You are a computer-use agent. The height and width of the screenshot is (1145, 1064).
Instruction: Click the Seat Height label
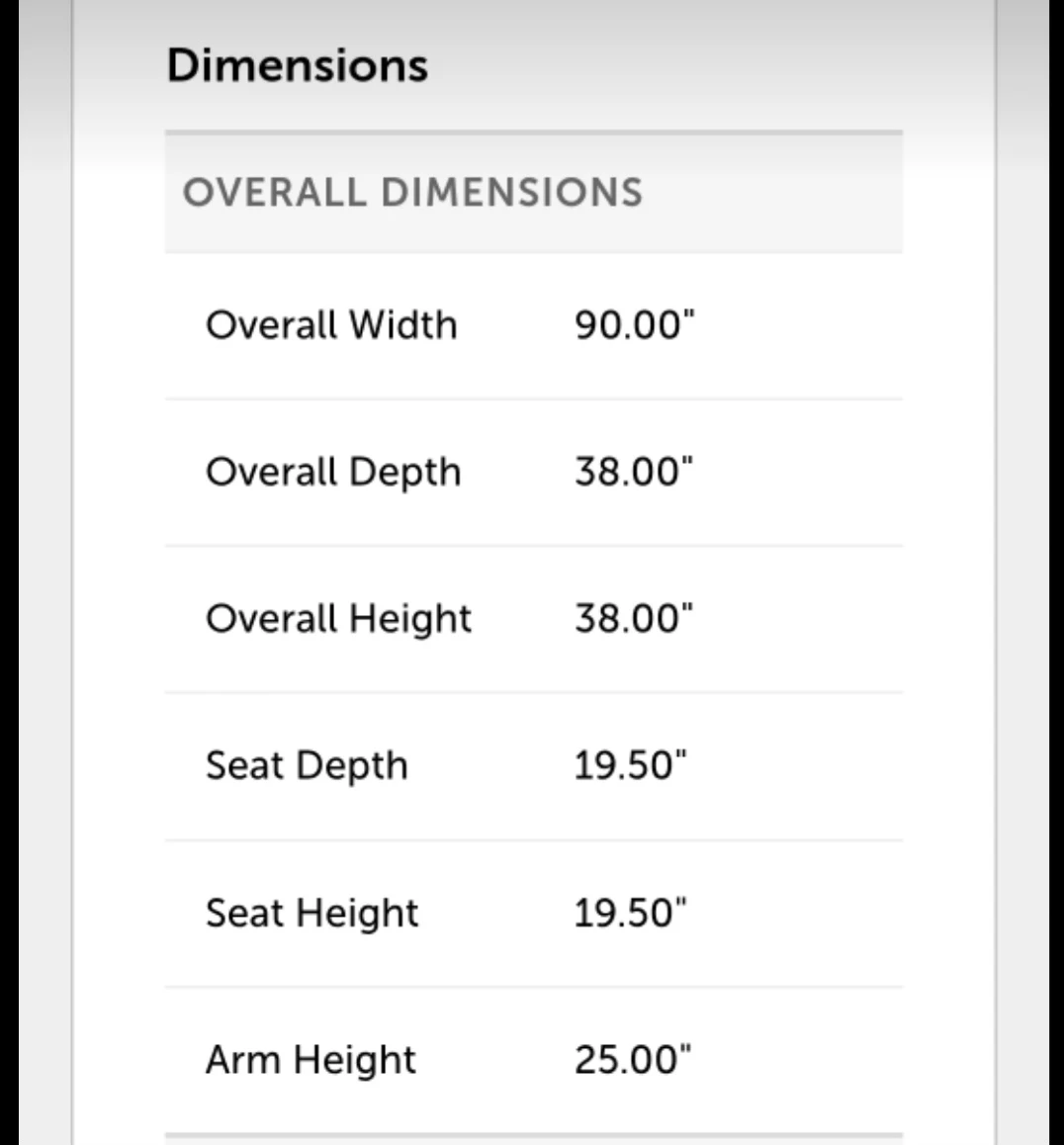pyautogui.click(x=311, y=914)
